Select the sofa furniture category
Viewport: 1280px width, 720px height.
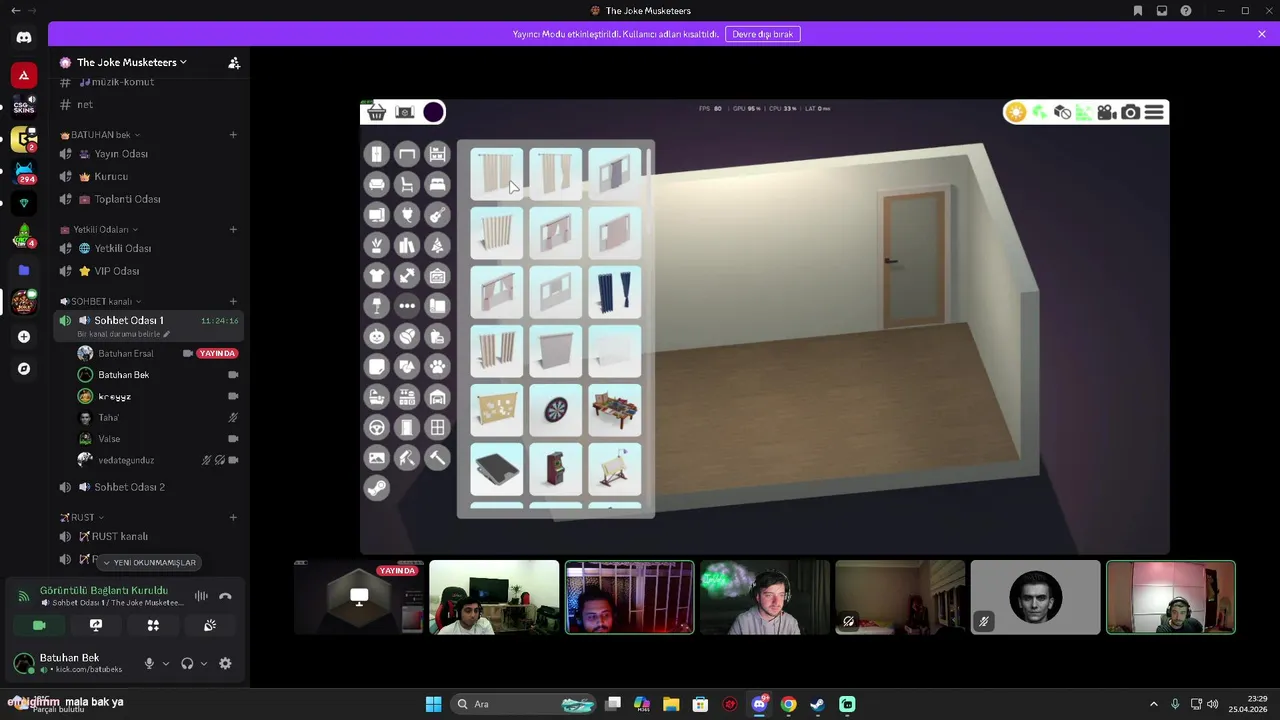click(376, 184)
